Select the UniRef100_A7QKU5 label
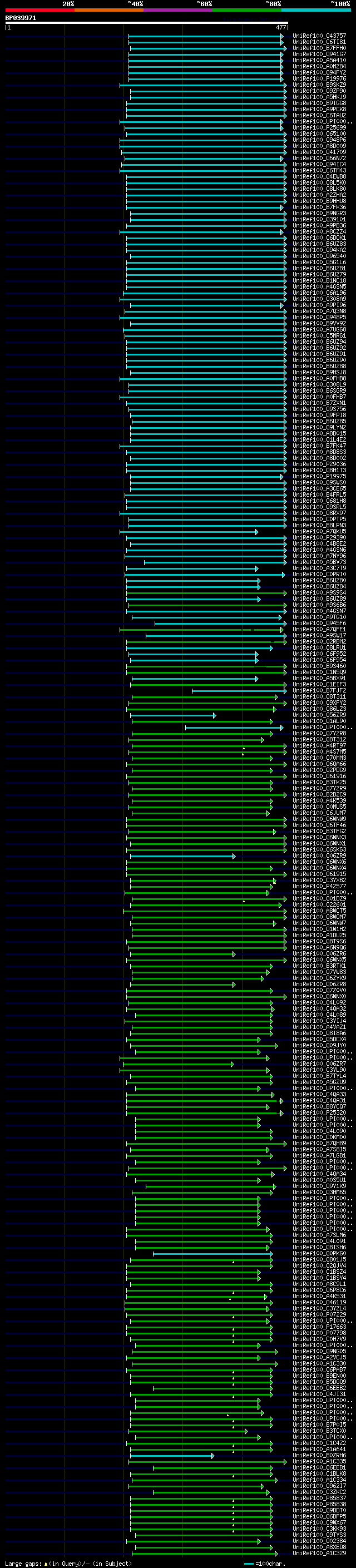The image size is (356, 1568). (319, 531)
